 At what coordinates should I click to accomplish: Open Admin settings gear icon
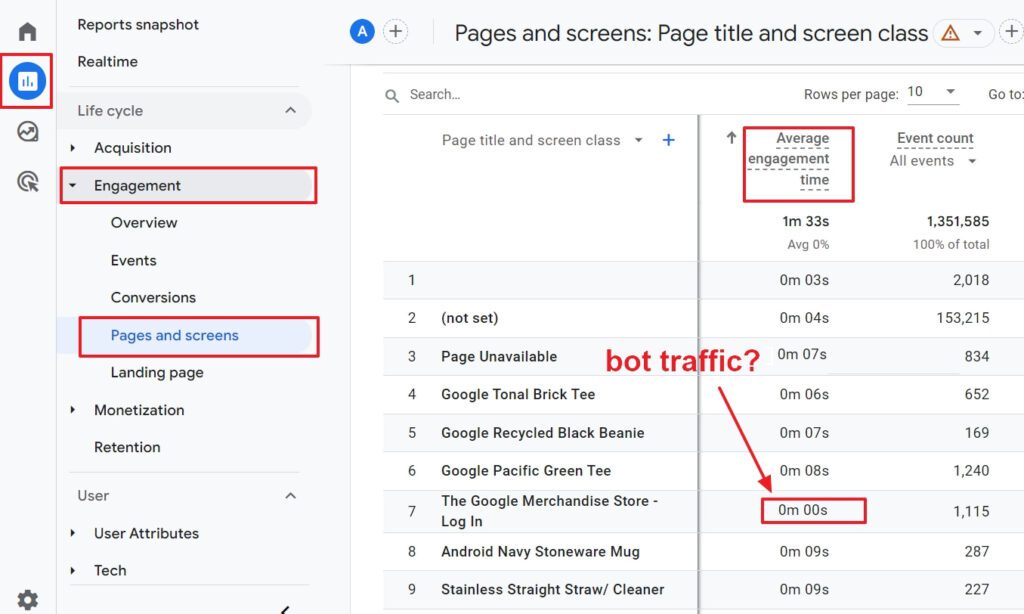(28, 599)
